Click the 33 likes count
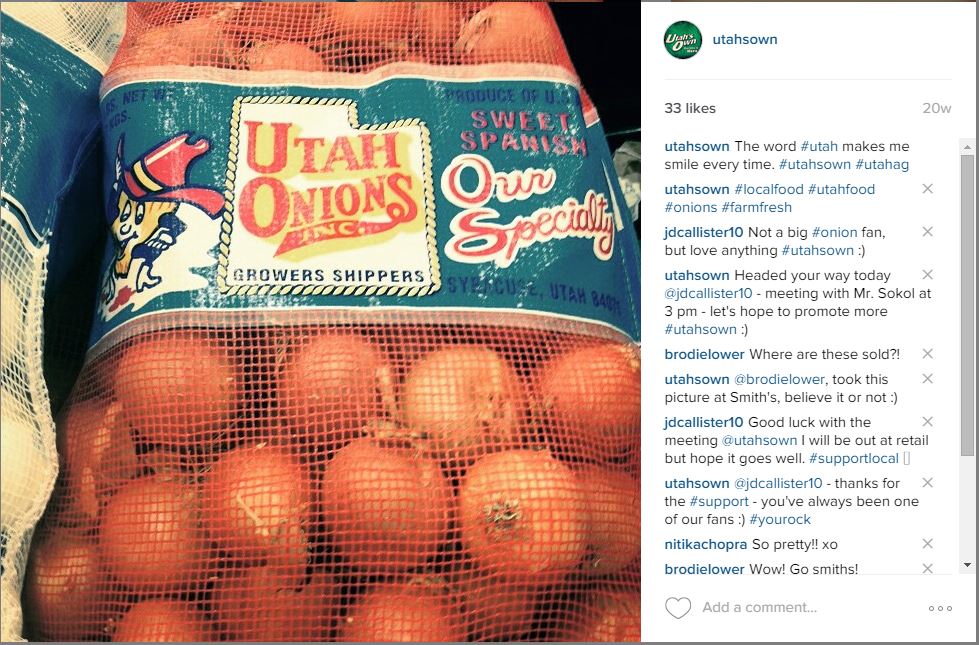 [690, 108]
